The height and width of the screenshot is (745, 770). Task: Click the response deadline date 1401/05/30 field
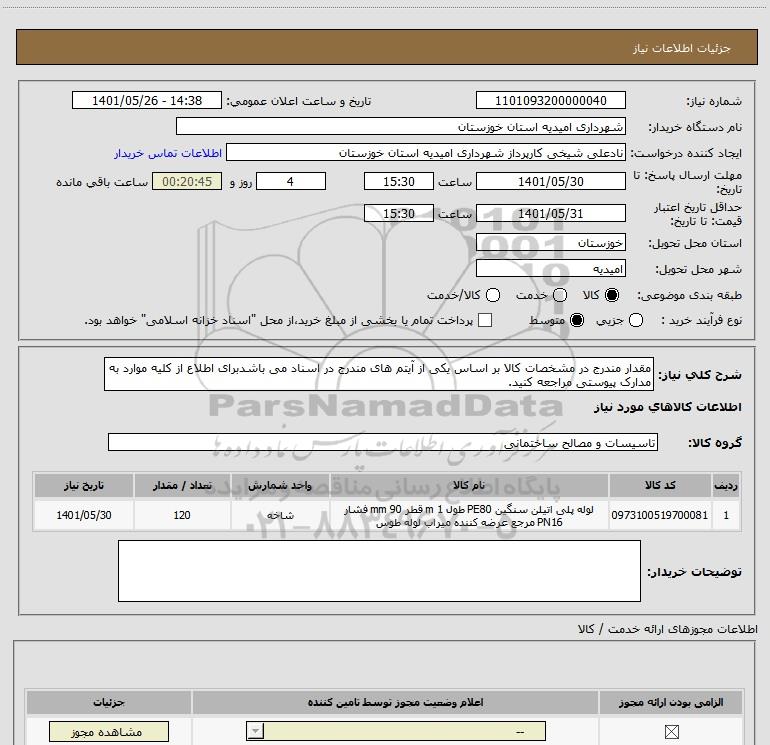550,182
